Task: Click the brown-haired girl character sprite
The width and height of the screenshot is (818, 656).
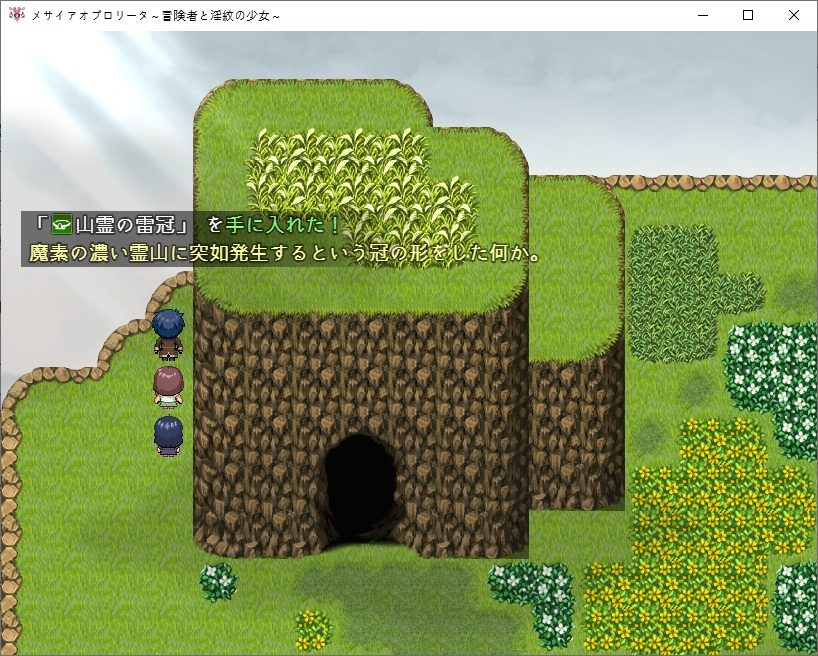Action: coord(168,387)
